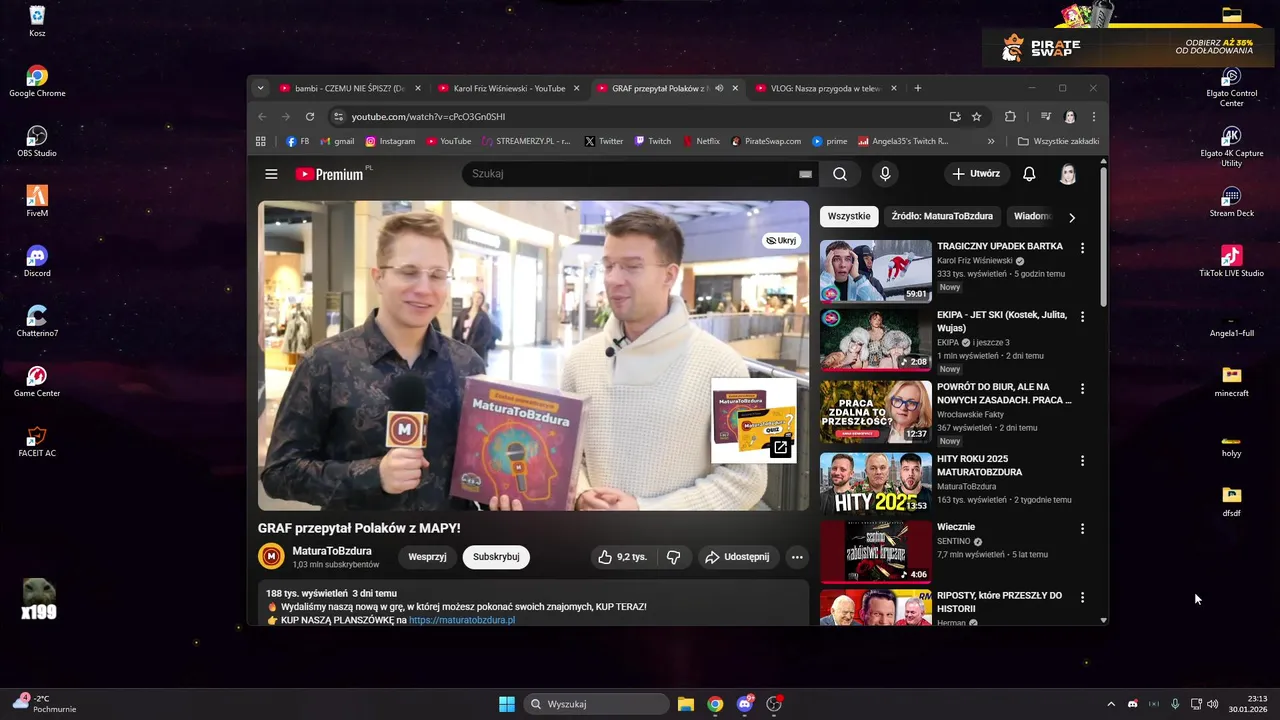1280x720 pixels.
Task: Open options for HITY ROKU 2025 video
Action: 1082,460
